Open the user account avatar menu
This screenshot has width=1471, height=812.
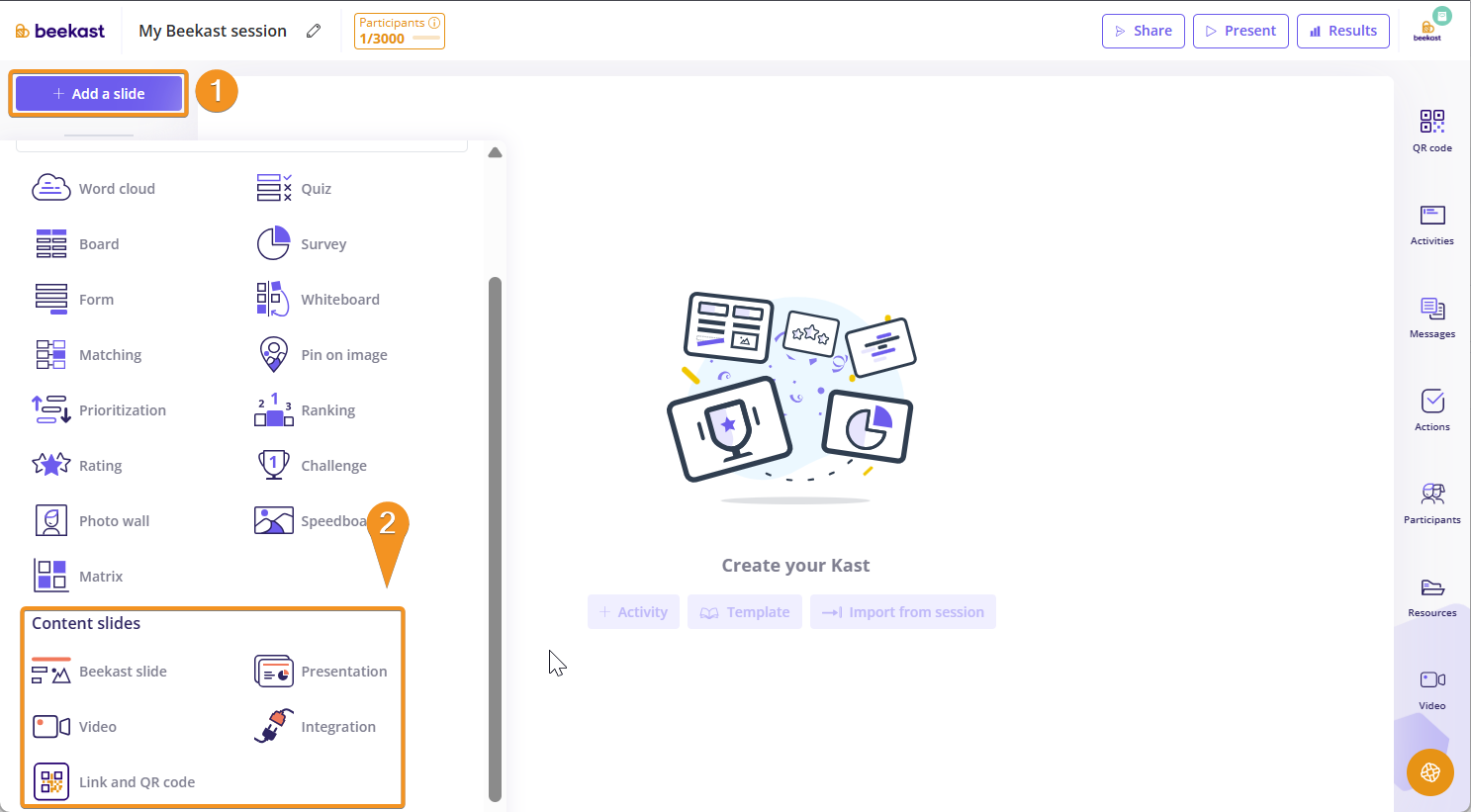1429,29
